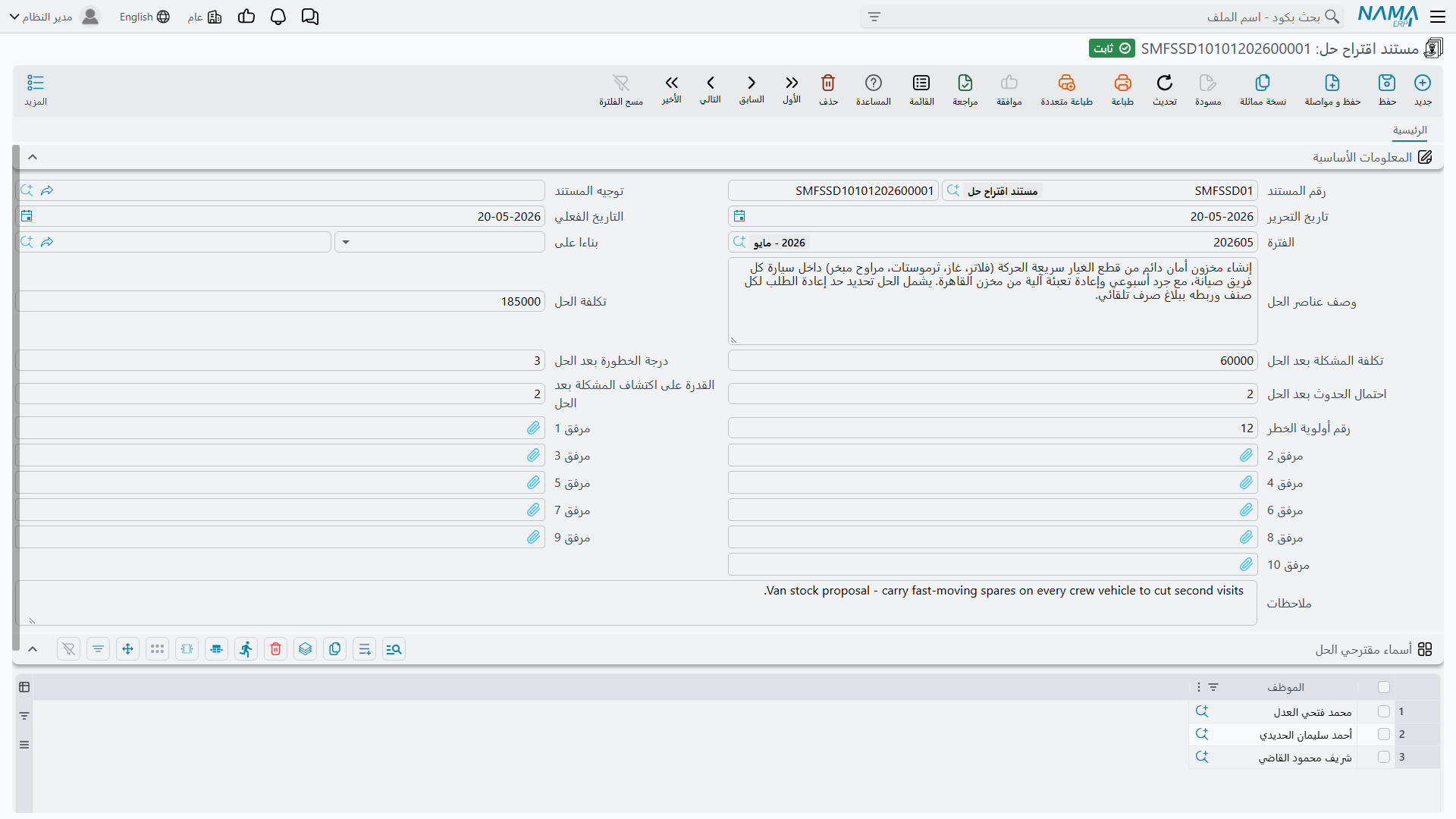Open the chat messages icon
1456x819 pixels.
[x=310, y=17]
